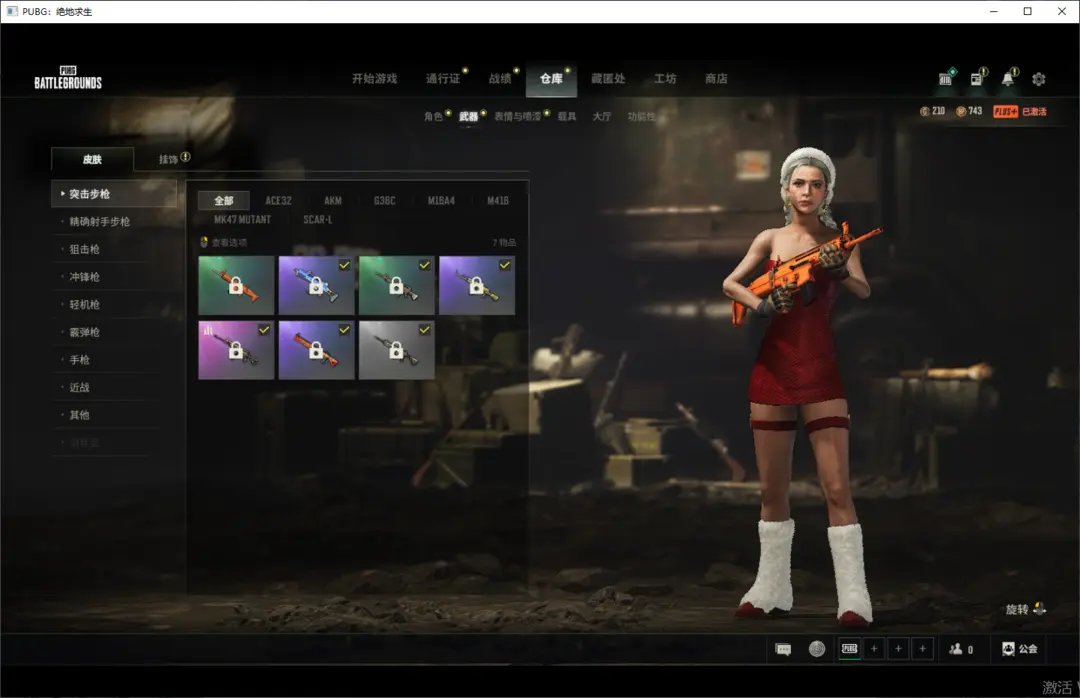Filter skins by M416
Image resolution: width=1080 pixels, height=698 pixels.
(x=498, y=201)
